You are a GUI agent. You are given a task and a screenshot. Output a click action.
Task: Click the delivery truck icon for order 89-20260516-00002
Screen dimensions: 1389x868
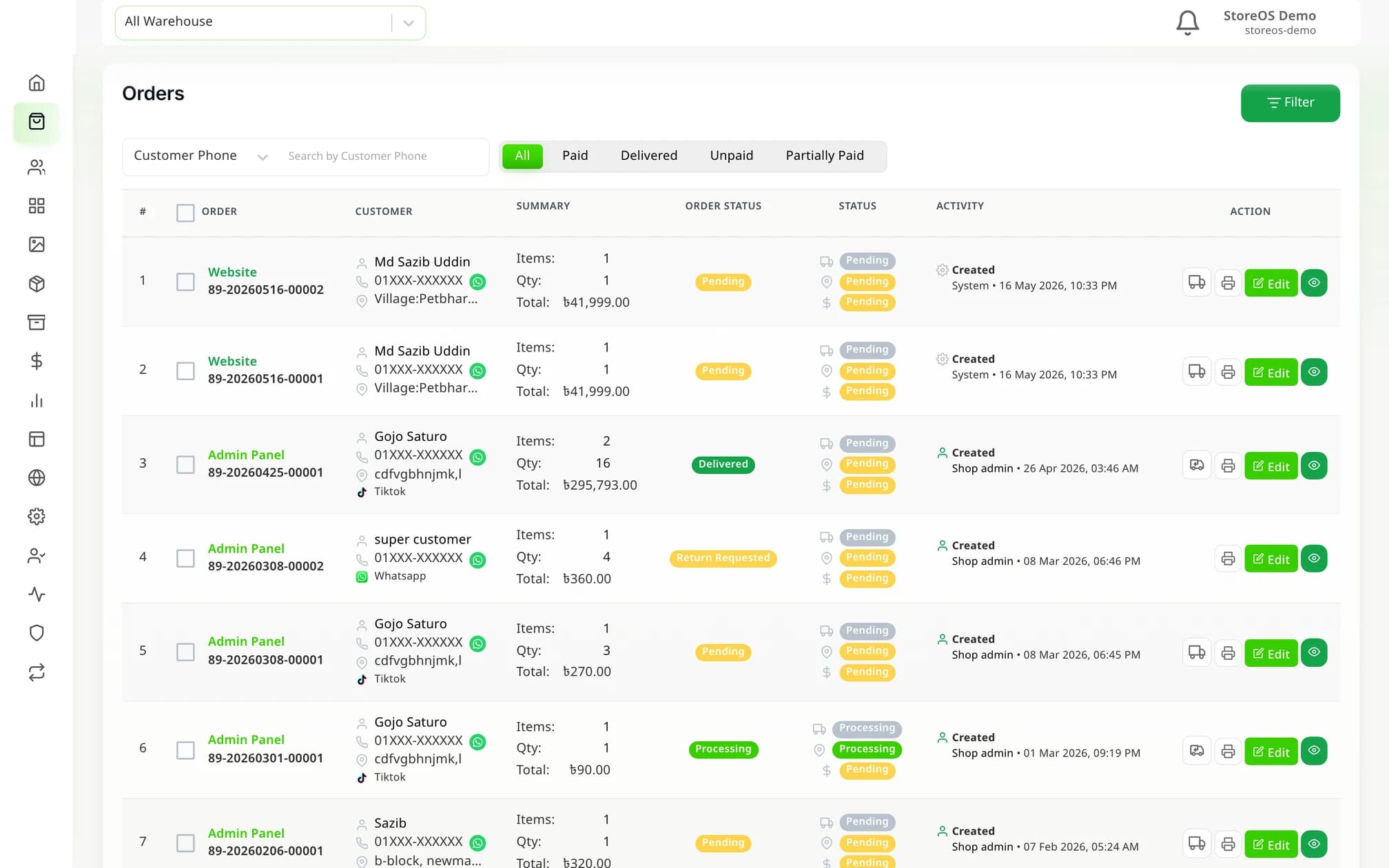1197,283
